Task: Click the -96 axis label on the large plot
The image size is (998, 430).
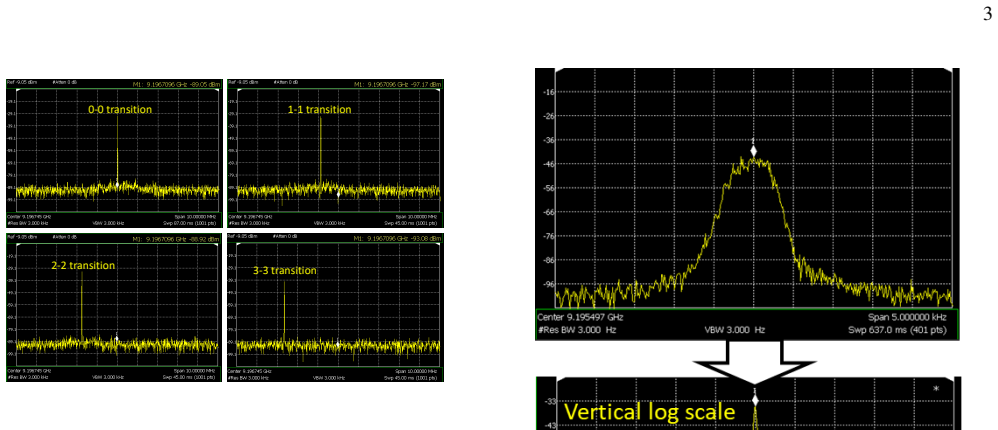Action: coord(549,284)
